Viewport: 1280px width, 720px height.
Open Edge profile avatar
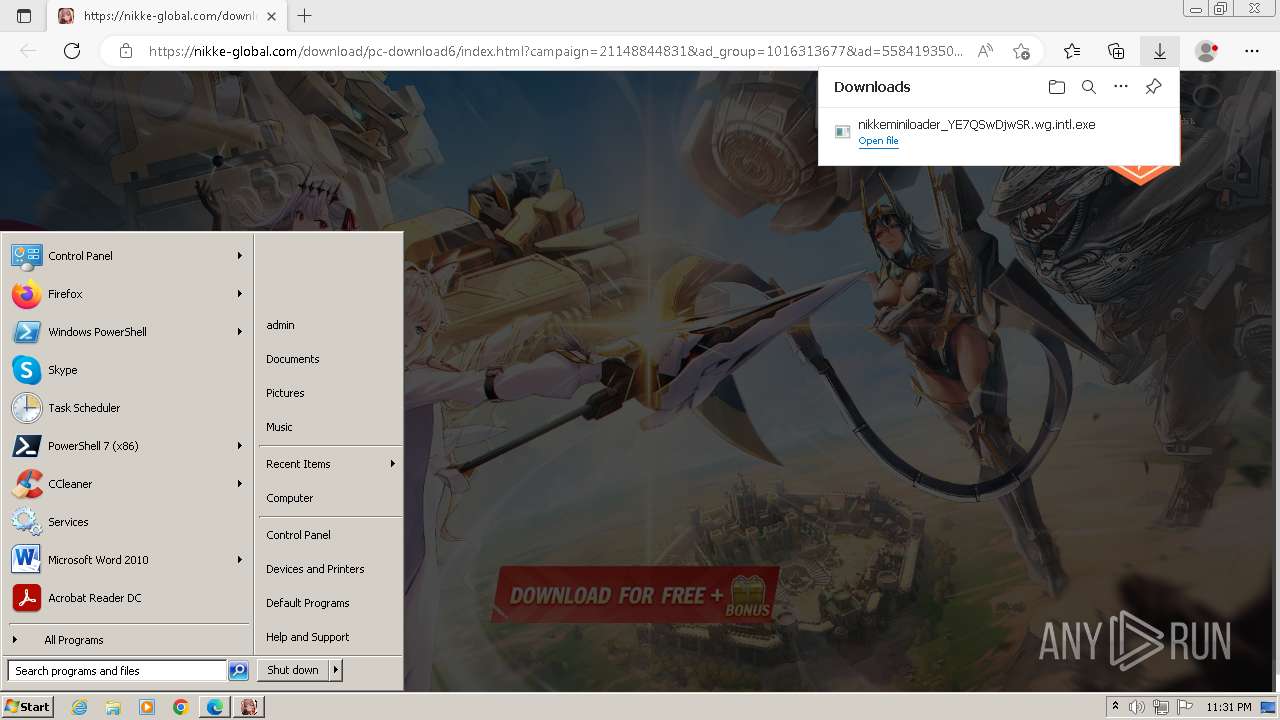pos(1207,51)
